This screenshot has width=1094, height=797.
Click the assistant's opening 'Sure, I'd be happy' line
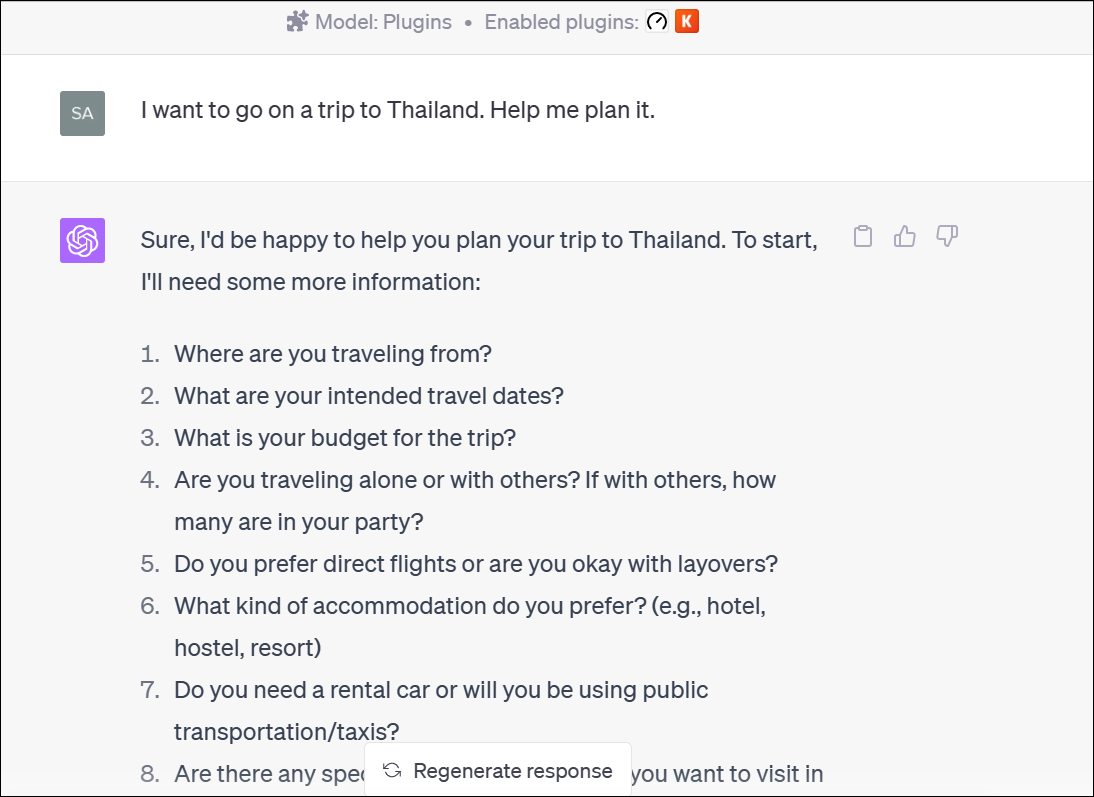pos(479,240)
